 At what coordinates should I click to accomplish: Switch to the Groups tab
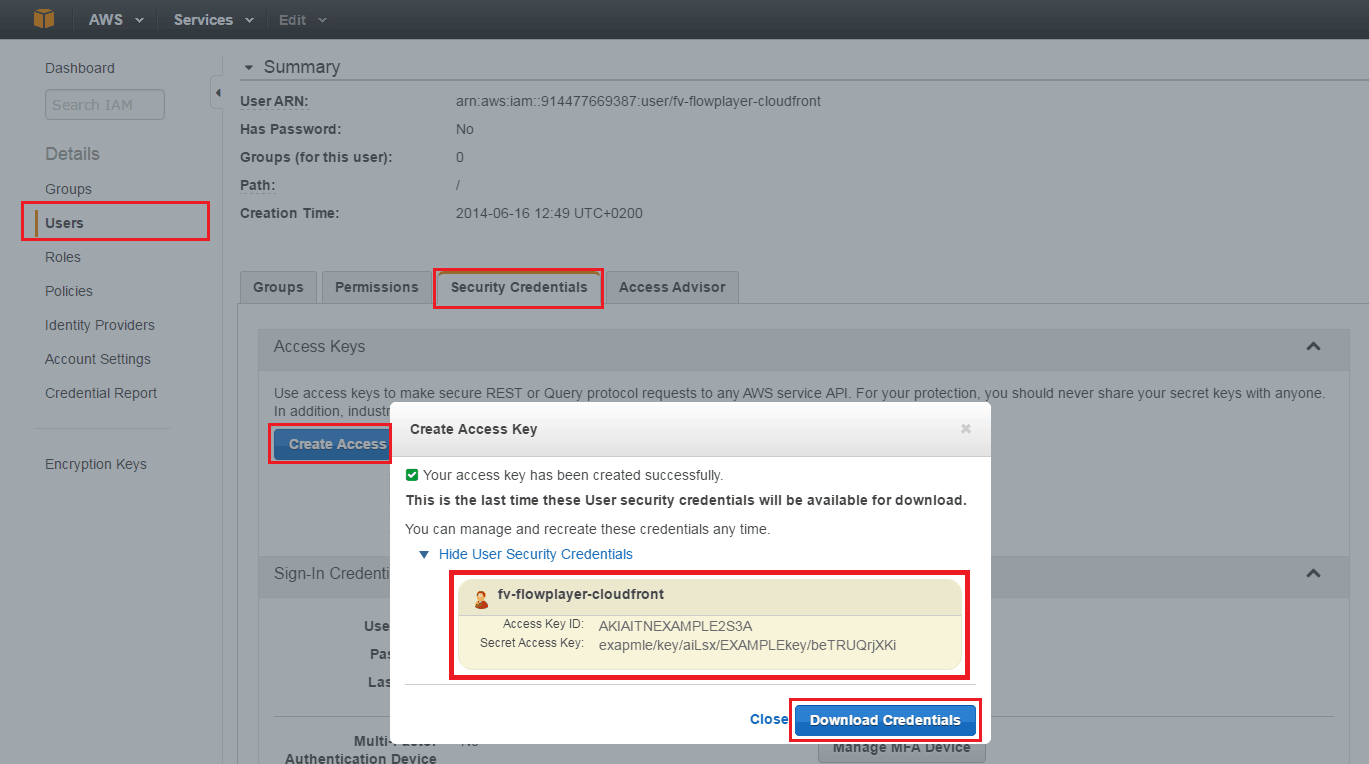278,287
